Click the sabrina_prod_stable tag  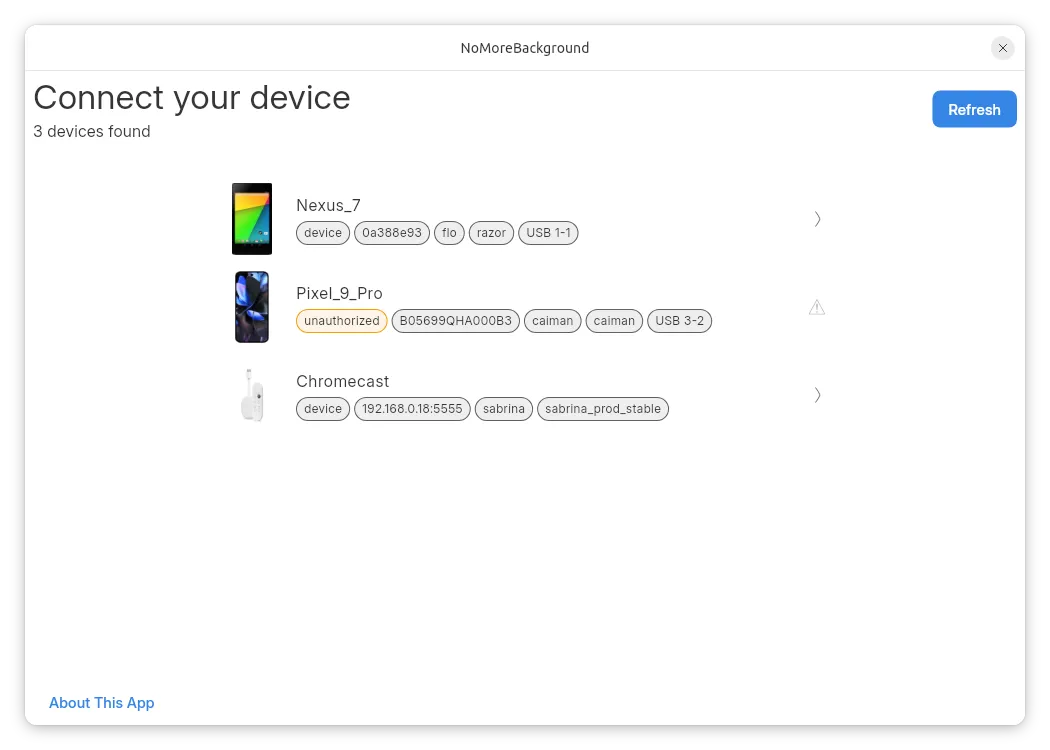coord(603,409)
